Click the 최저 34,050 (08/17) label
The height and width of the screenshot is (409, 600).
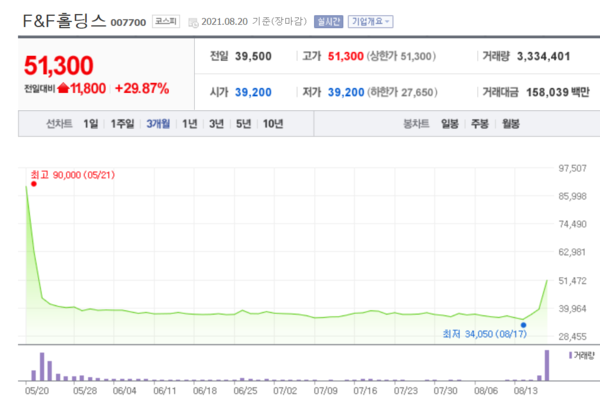pos(485,334)
